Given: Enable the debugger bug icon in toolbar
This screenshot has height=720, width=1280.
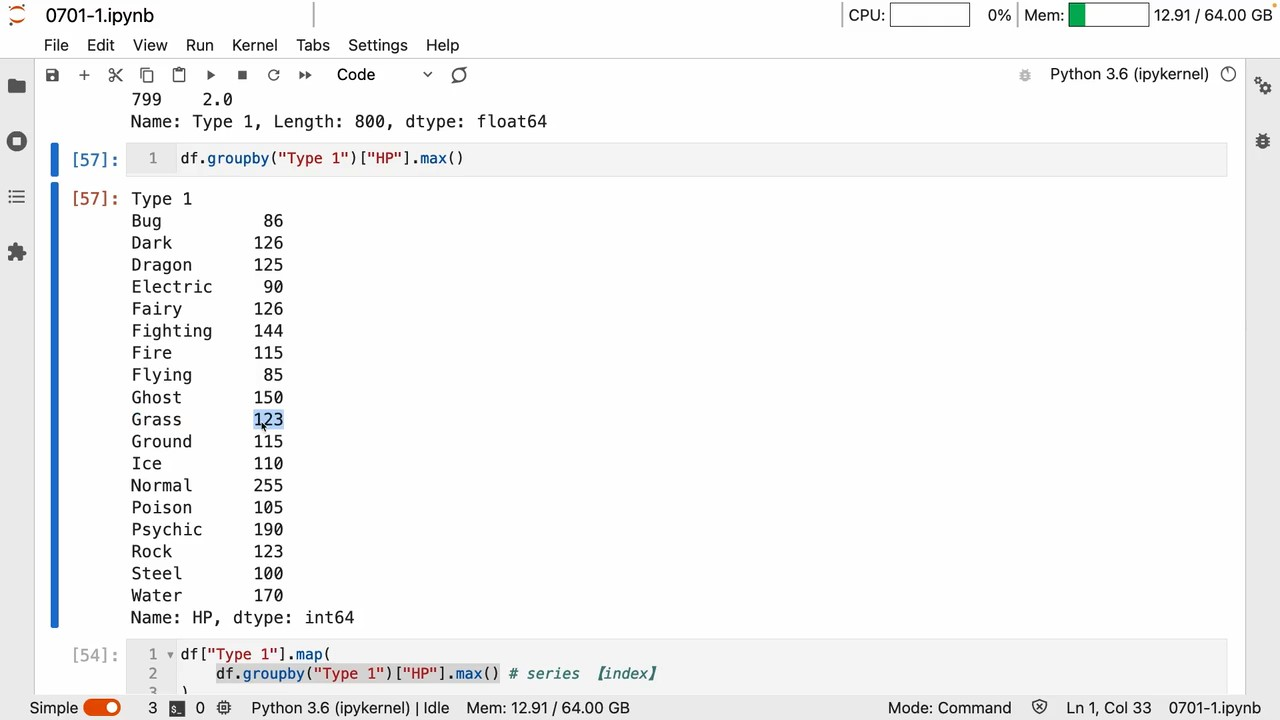Looking at the screenshot, I should tap(1025, 75).
